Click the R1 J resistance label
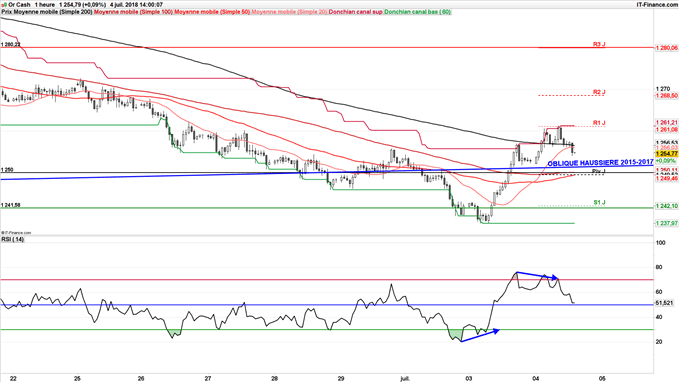This screenshot has height=382, width=679. coord(599,123)
